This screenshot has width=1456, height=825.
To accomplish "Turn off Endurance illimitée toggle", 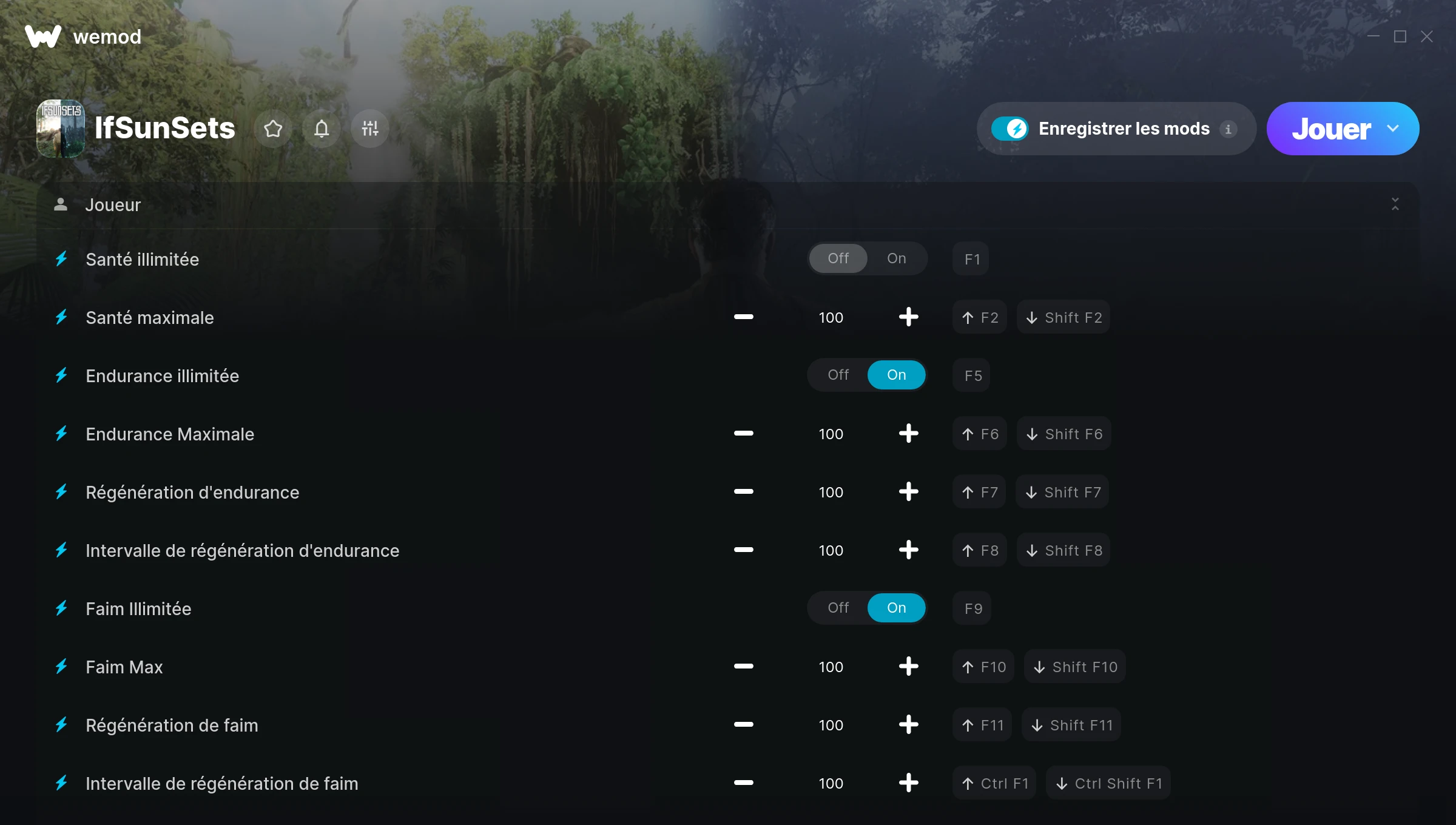I will 838,375.
